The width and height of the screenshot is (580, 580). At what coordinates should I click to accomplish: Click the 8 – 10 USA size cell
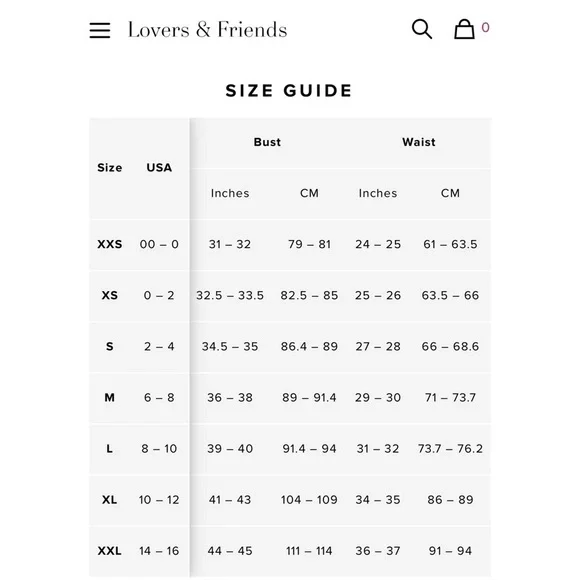pyautogui.click(x=159, y=449)
